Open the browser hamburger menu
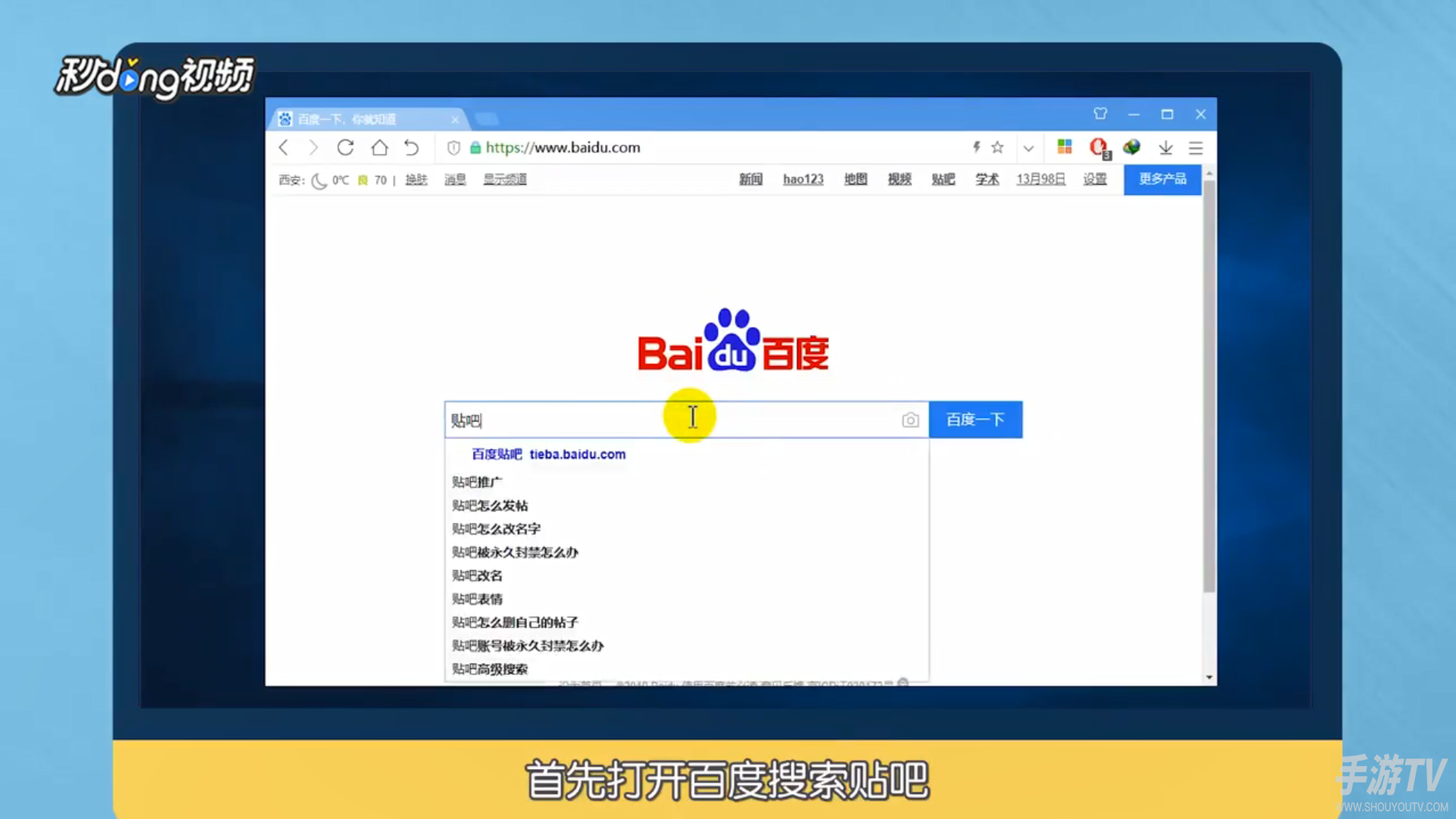This screenshot has width=1456, height=819. [1196, 148]
